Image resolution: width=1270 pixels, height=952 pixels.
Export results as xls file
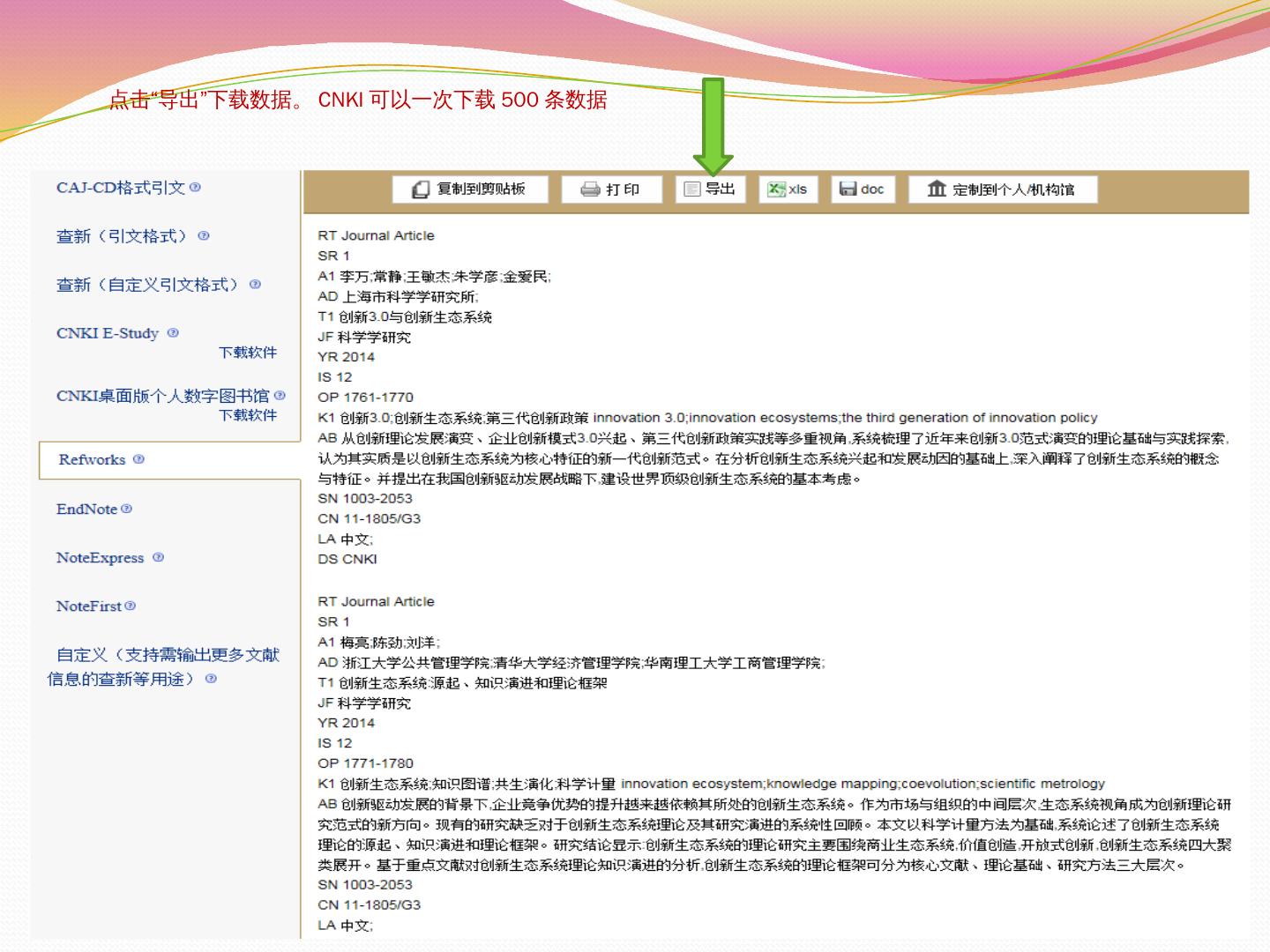point(788,190)
